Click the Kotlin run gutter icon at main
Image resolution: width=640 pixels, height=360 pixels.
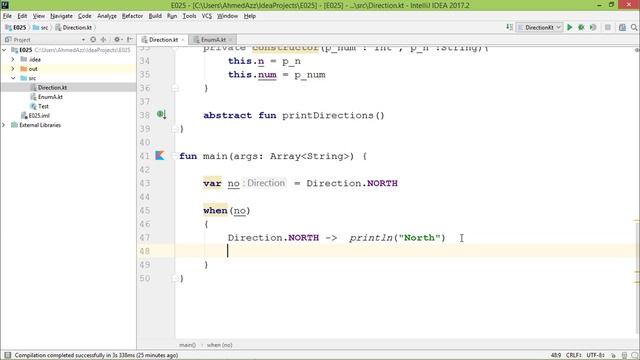(160, 156)
